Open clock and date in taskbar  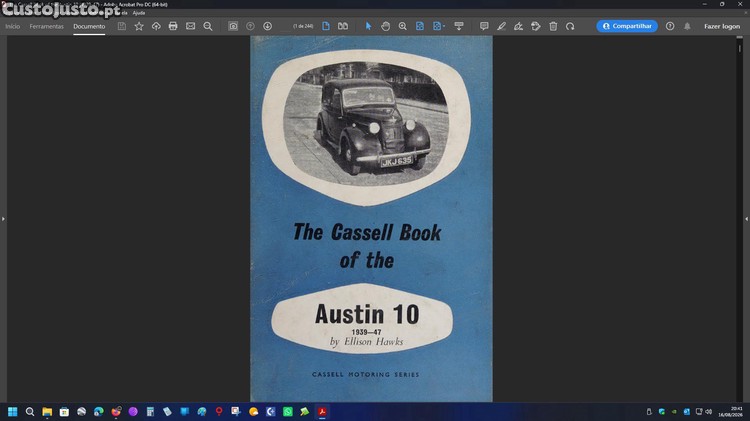[x=730, y=411]
